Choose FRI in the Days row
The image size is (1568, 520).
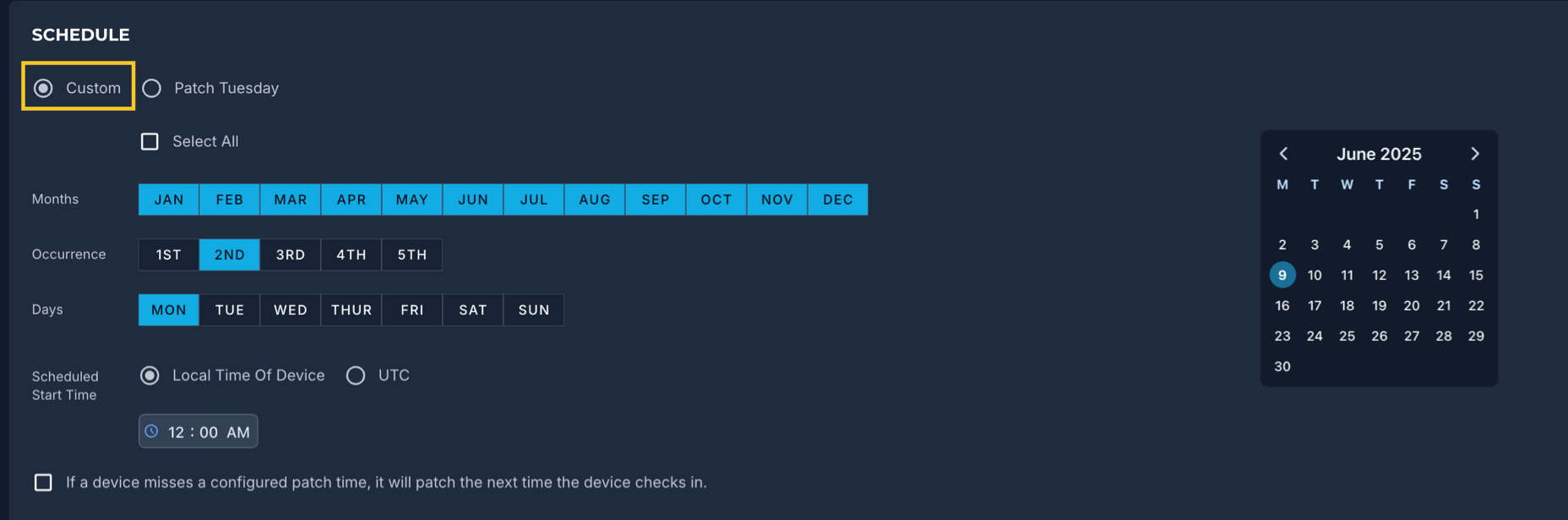[412, 310]
